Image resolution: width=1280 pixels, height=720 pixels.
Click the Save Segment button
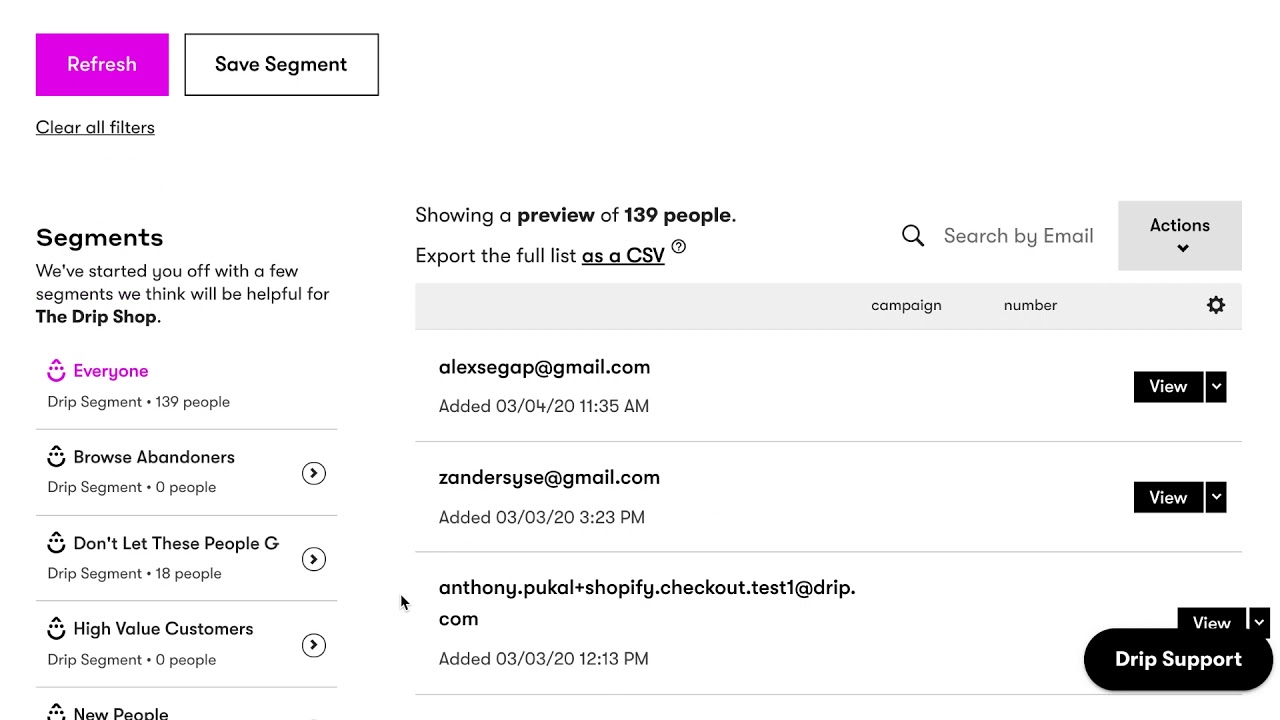click(x=281, y=65)
